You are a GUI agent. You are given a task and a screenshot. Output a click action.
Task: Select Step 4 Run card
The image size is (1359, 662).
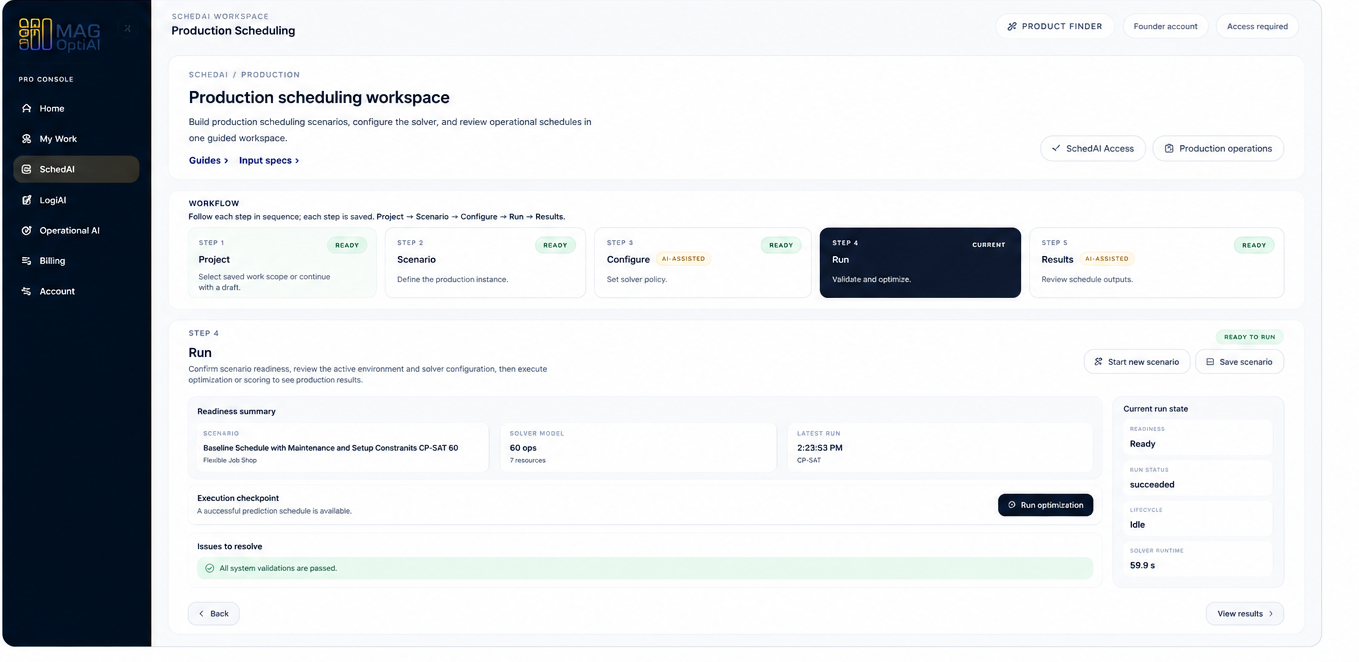(x=920, y=263)
